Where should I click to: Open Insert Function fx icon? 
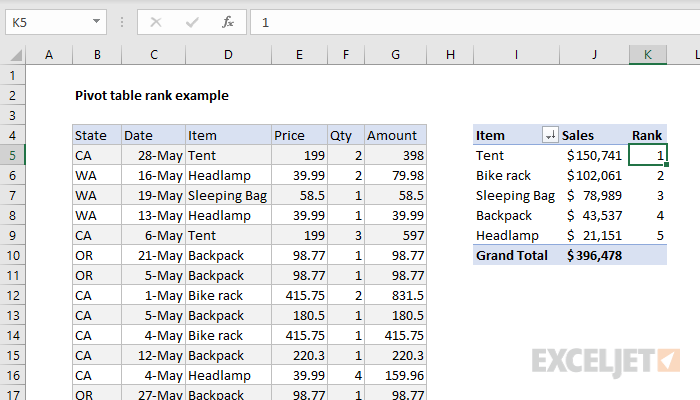pyautogui.click(x=228, y=22)
